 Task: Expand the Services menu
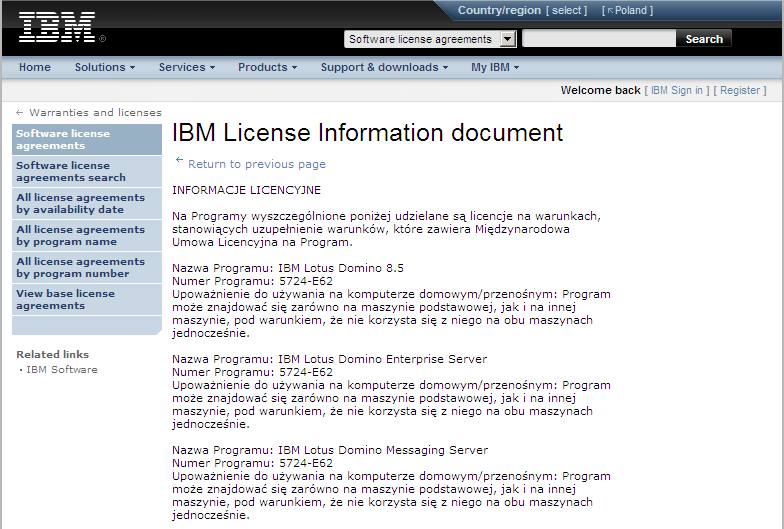(187, 67)
